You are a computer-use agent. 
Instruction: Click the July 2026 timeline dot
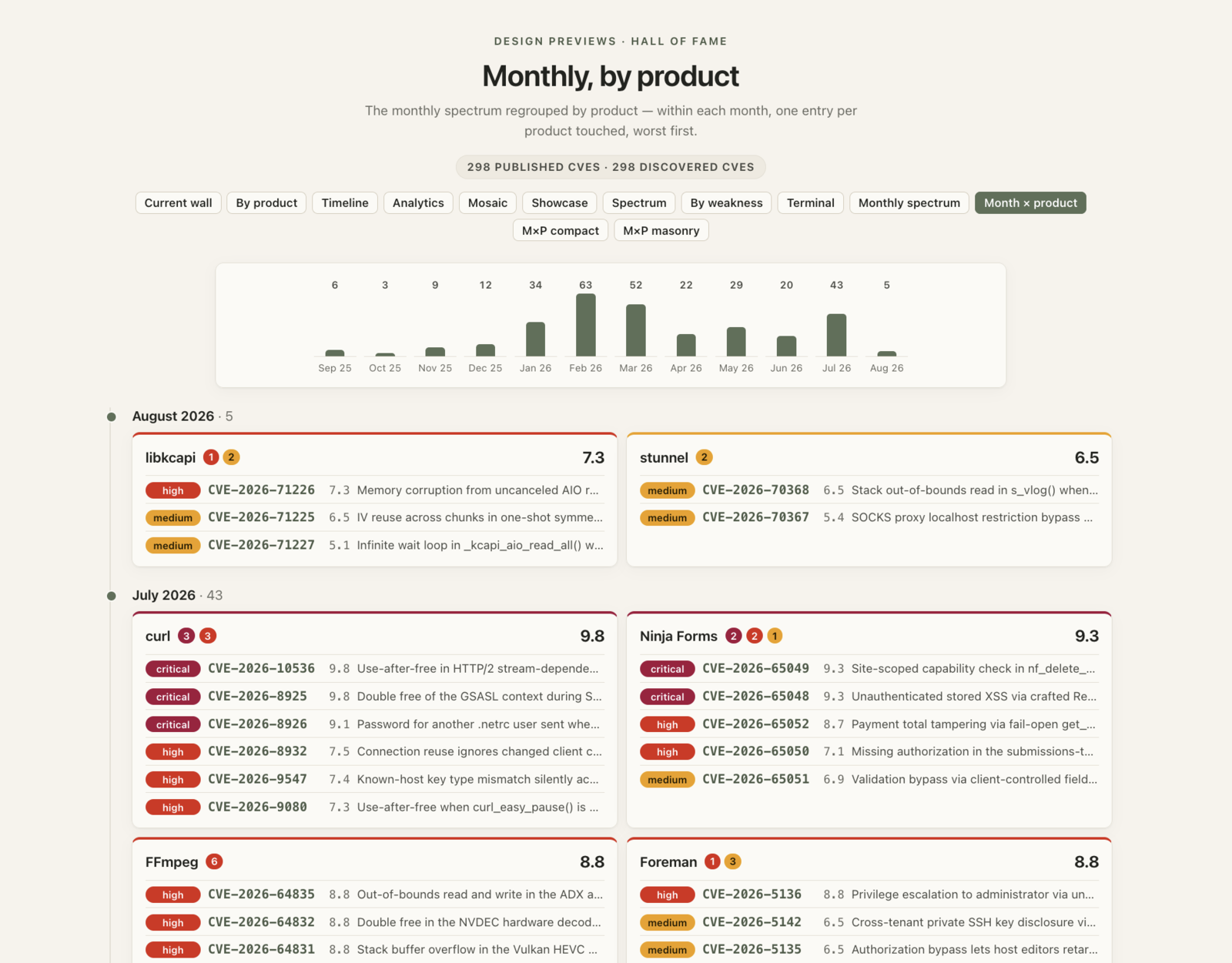point(112,596)
